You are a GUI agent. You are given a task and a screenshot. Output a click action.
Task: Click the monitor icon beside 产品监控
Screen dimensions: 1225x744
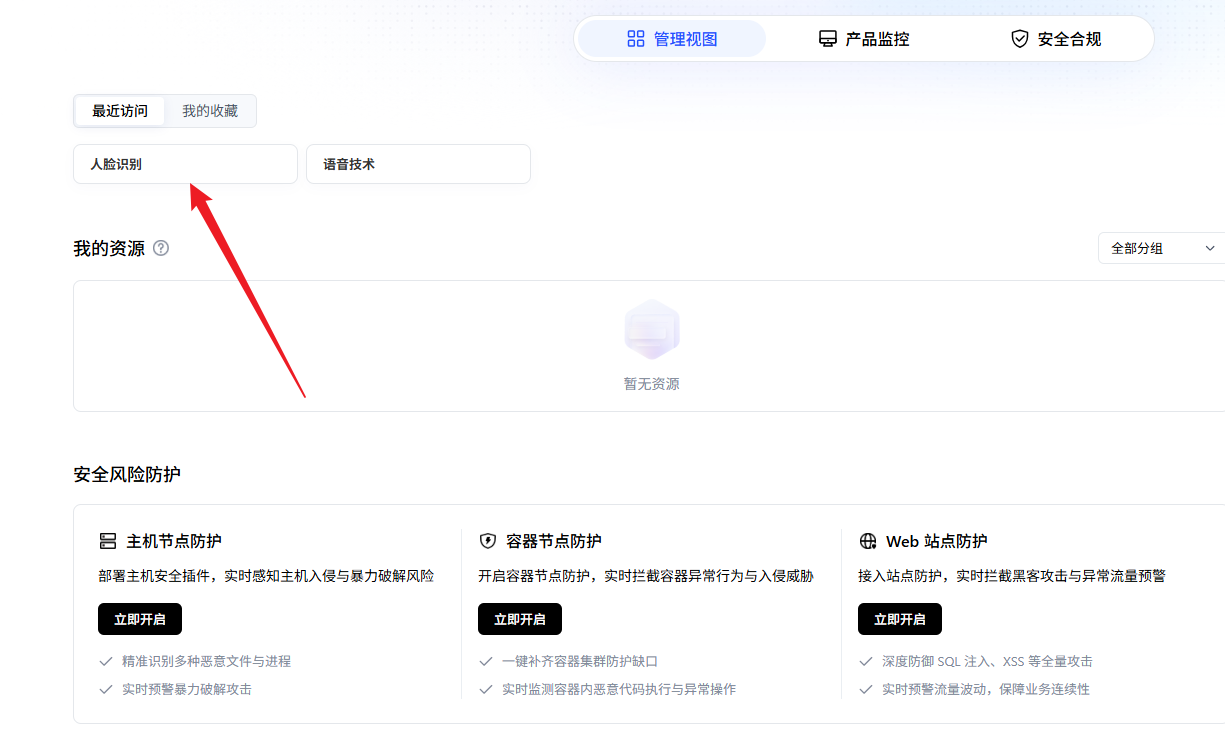tap(828, 39)
